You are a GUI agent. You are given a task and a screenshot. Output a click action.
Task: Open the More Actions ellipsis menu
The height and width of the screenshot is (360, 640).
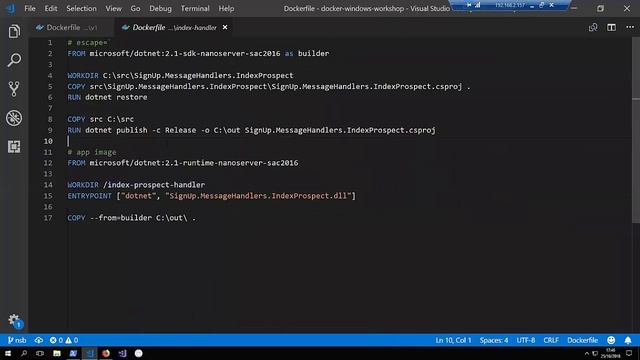[630, 27]
